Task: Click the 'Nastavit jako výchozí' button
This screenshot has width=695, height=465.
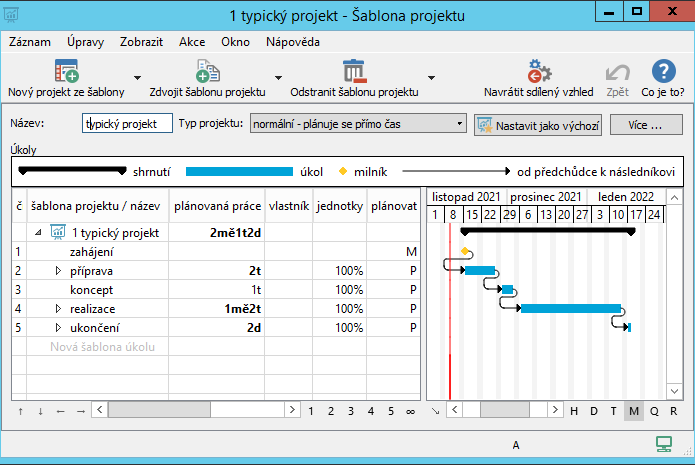Action: coord(538,125)
